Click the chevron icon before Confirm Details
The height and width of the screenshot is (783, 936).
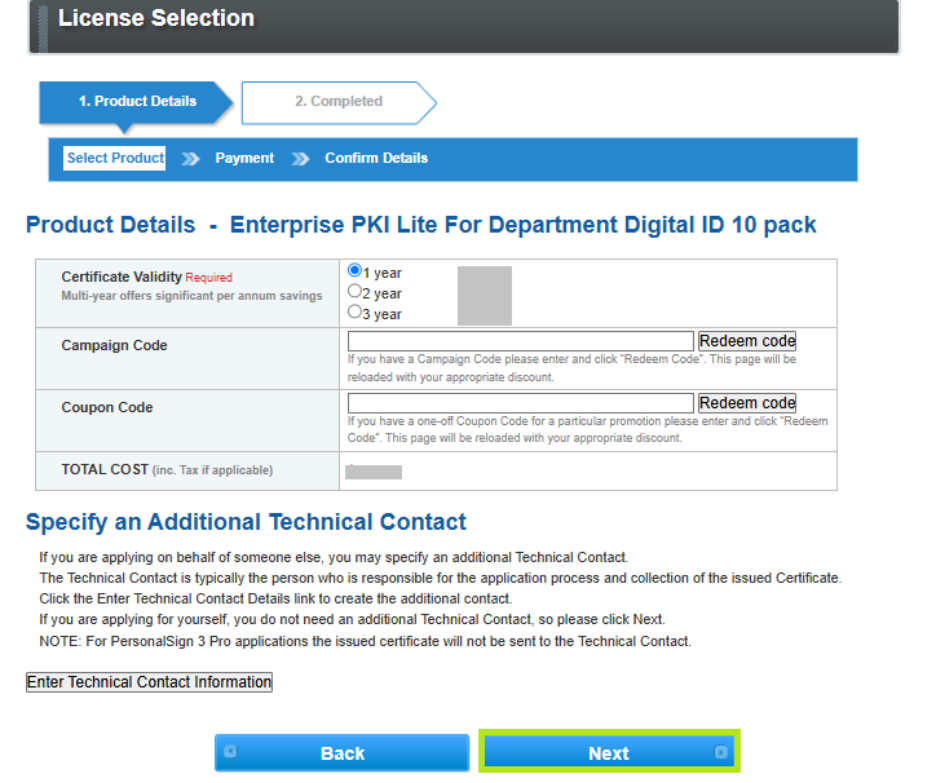click(x=300, y=159)
